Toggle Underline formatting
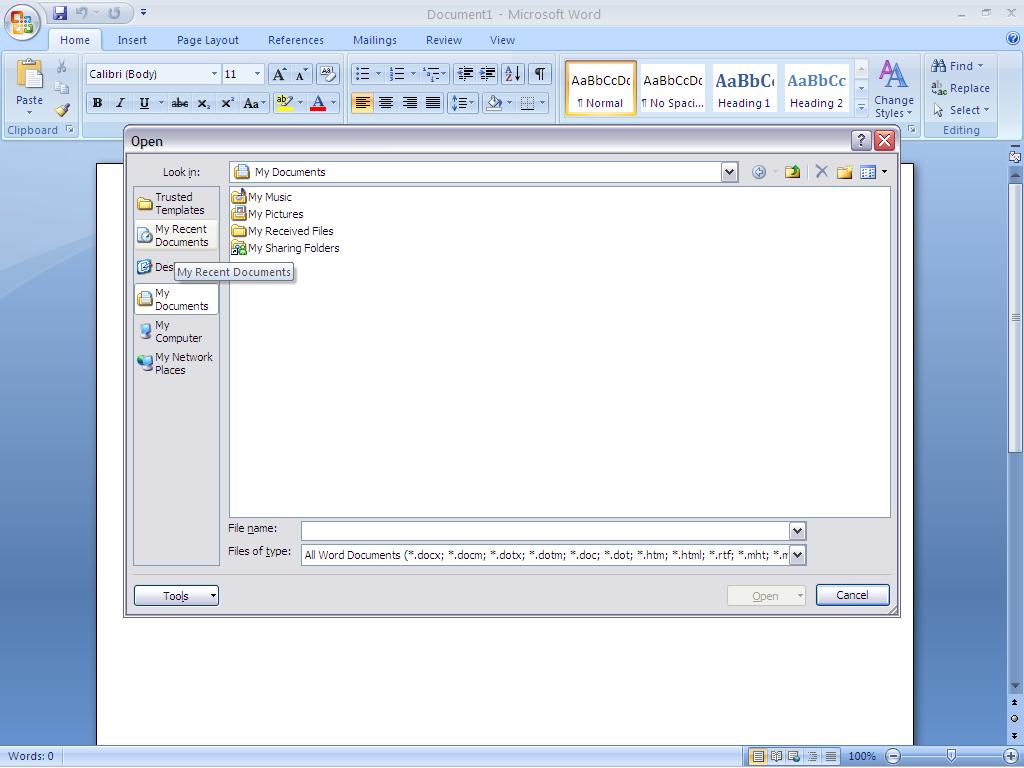The width and height of the screenshot is (1024, 768). tap(144, 103)
